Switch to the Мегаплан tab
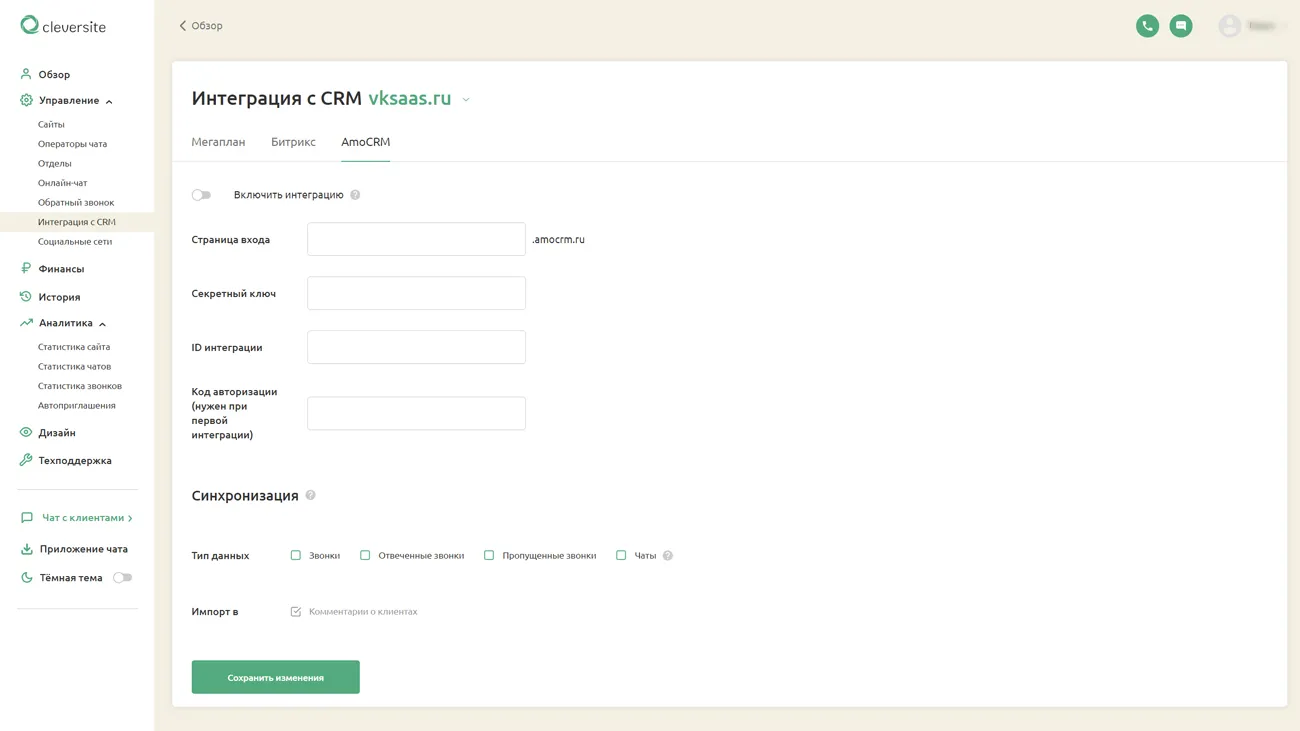 pos(218,142)
